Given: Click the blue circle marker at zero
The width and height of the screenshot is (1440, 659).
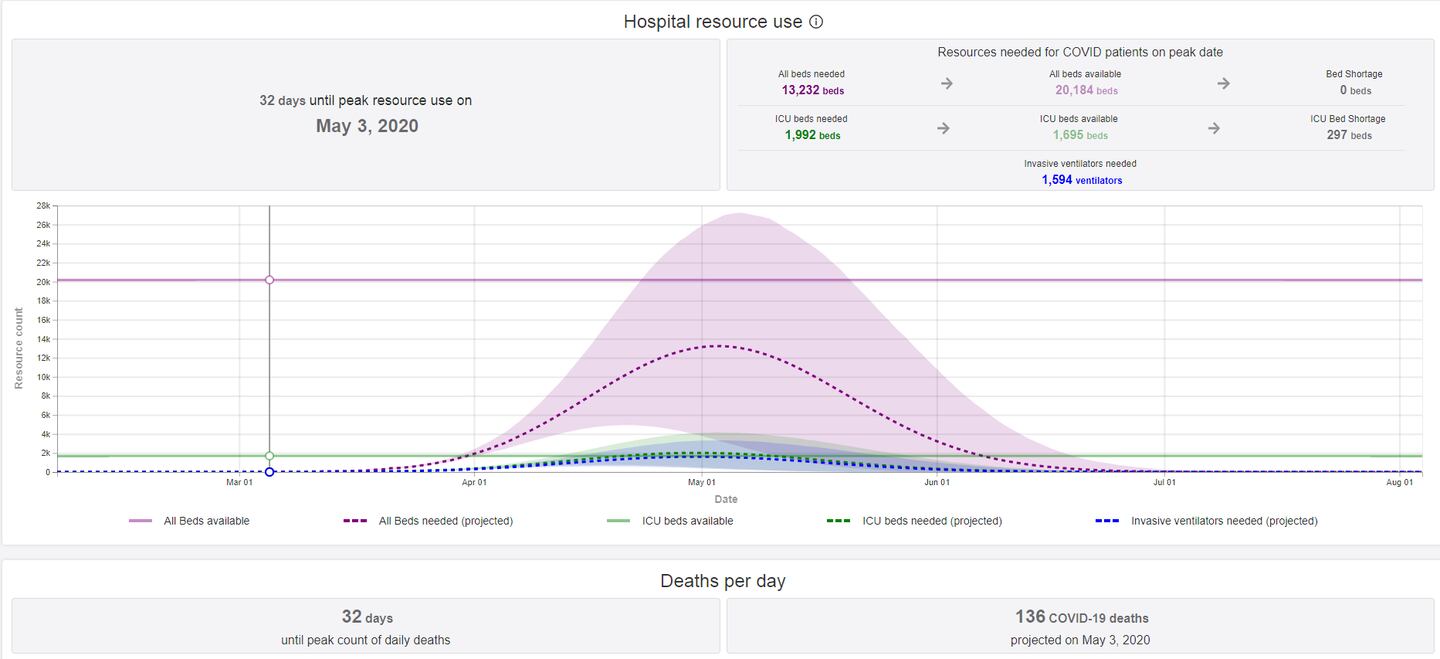Looking at the screenshot, I should 269,472.
